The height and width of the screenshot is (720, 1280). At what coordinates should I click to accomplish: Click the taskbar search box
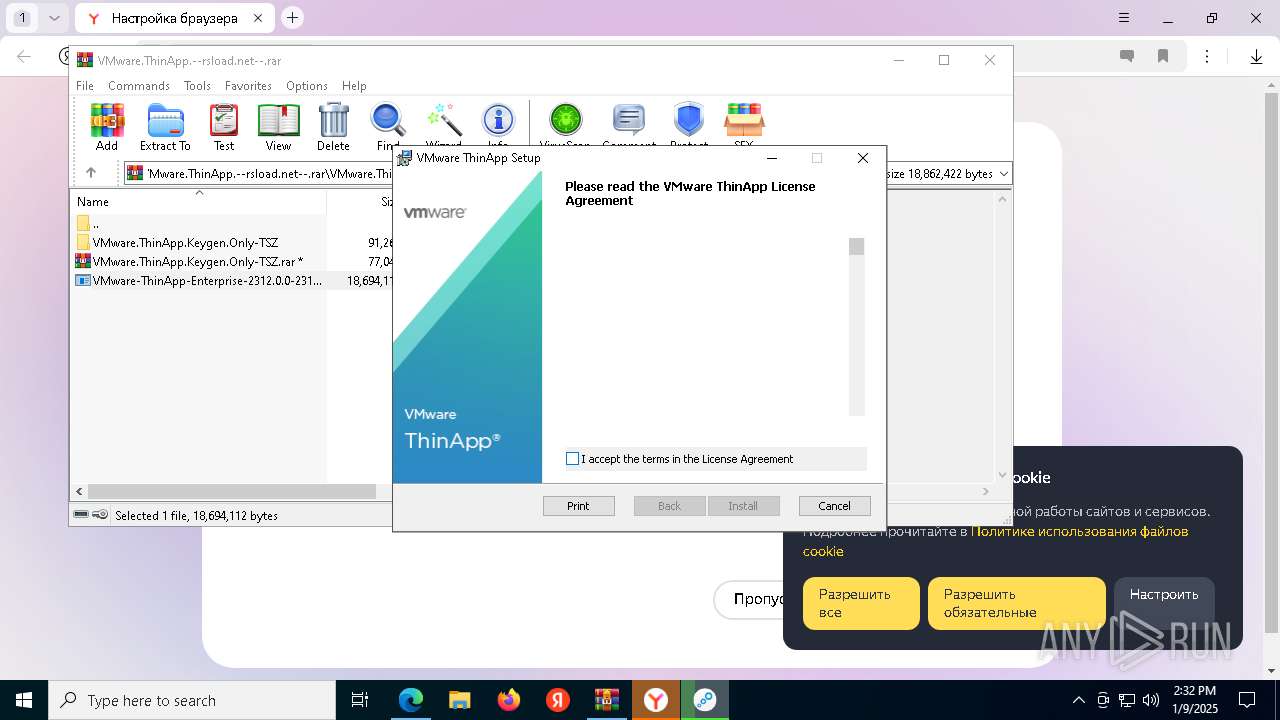192,700
